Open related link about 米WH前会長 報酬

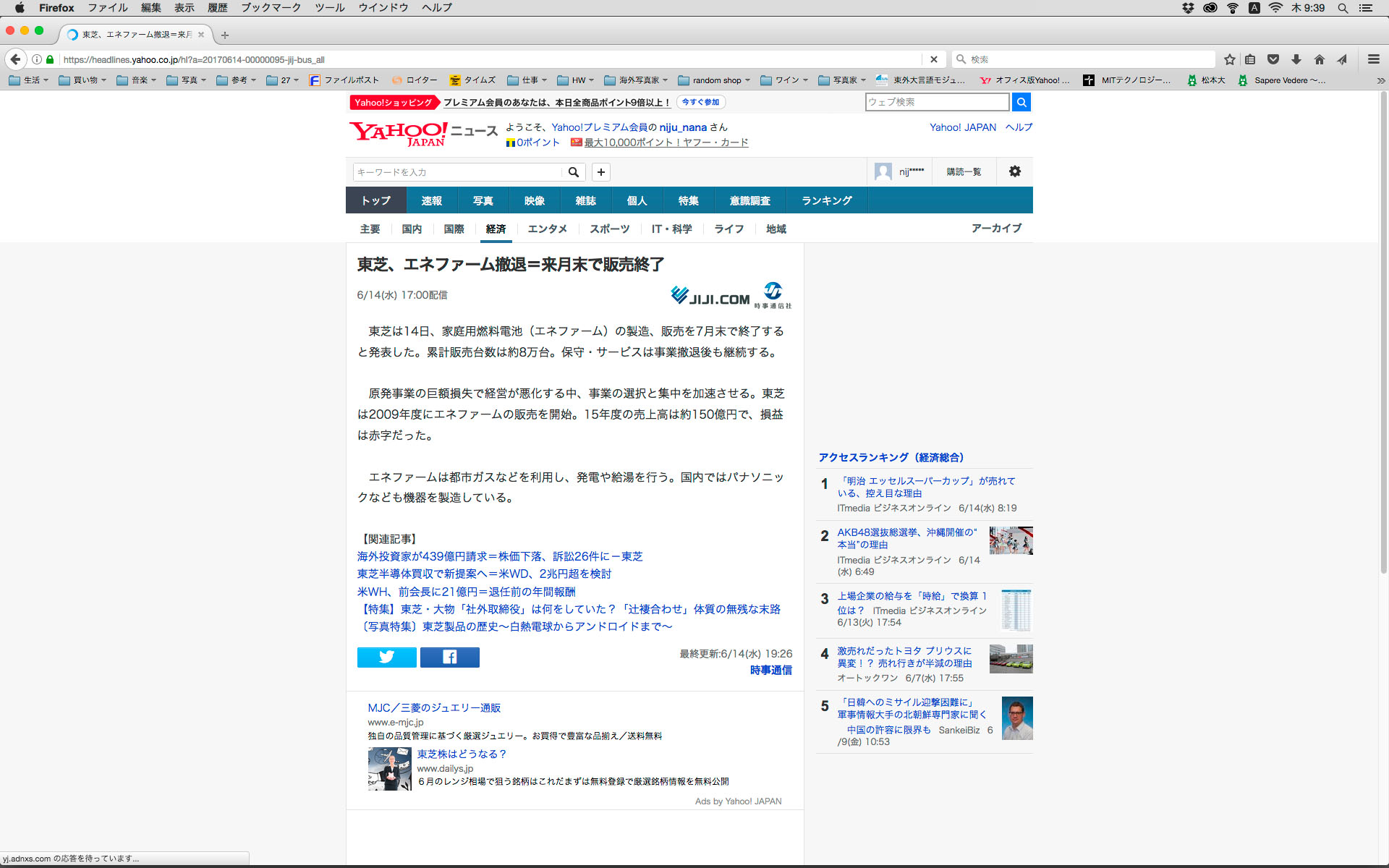[466, 591]
